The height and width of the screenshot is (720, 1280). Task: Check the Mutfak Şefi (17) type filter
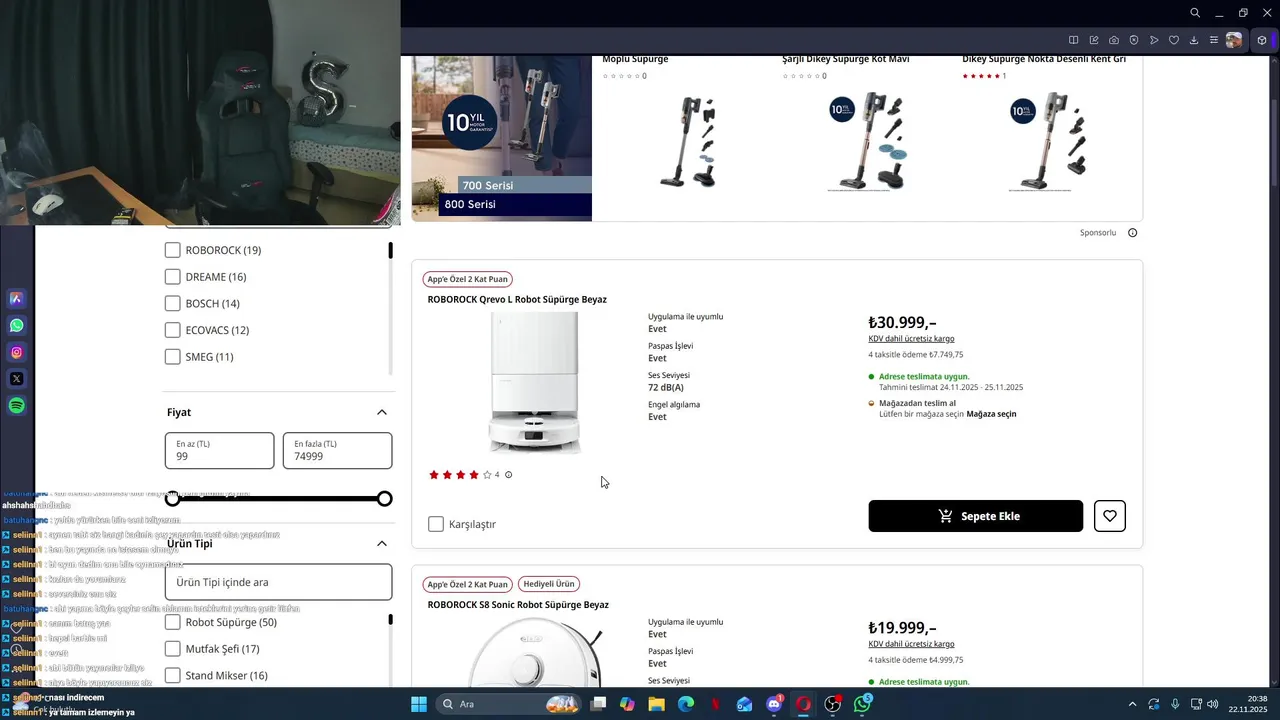(173, 649)
